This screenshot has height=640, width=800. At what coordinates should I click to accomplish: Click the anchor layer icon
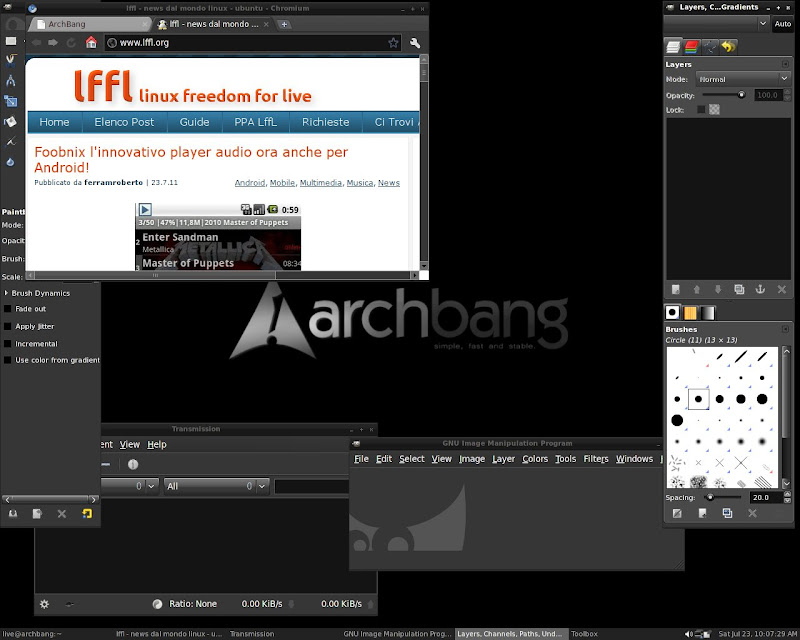(760, 289)
